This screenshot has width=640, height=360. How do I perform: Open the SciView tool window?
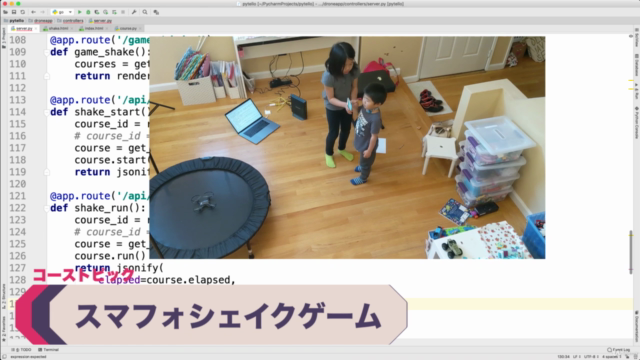(636, 38)
